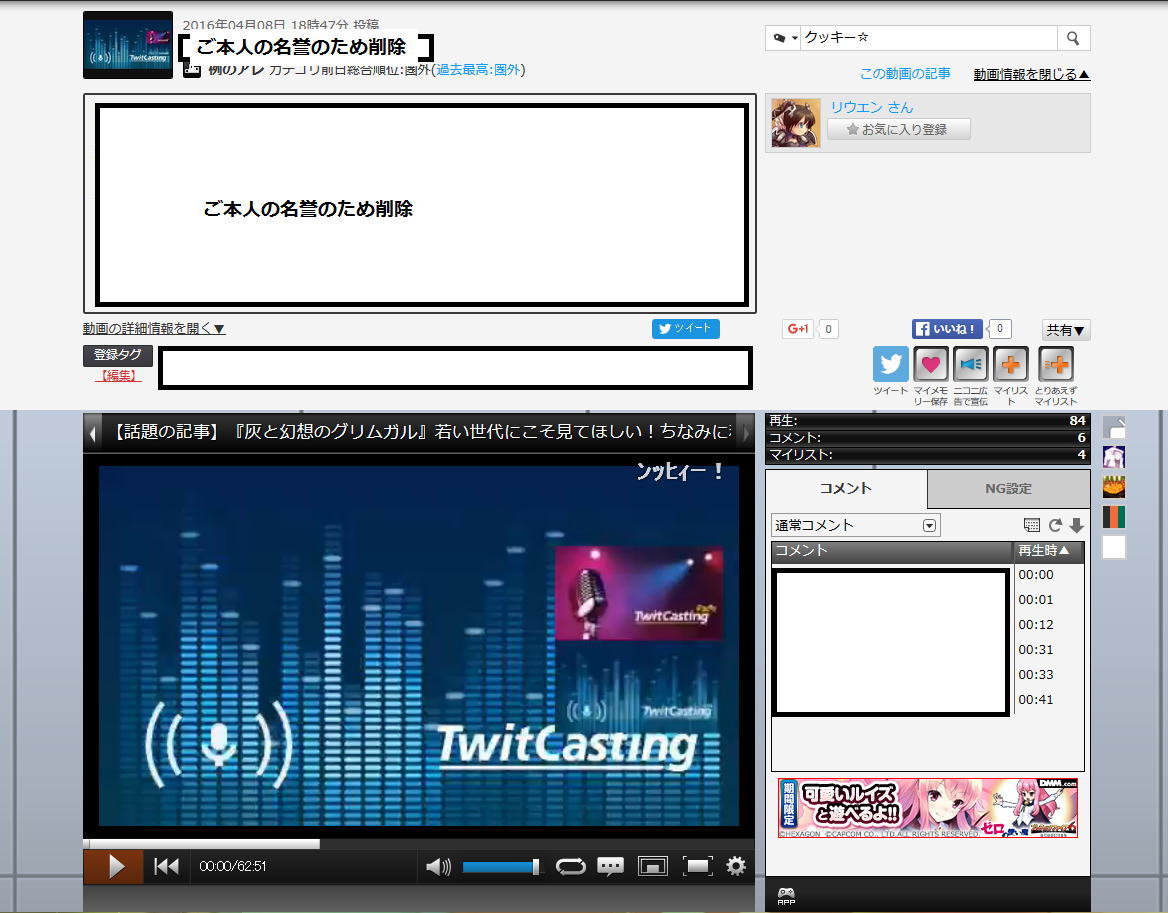
Task: Open 【話題の記事】 news ticker headline
Action: coord(419,432)
